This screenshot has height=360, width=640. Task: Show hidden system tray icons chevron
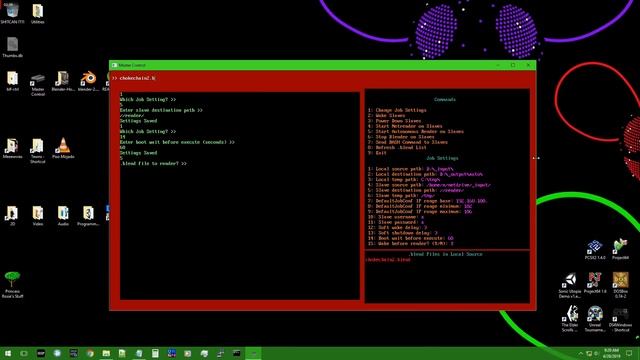tap(580, 353)
